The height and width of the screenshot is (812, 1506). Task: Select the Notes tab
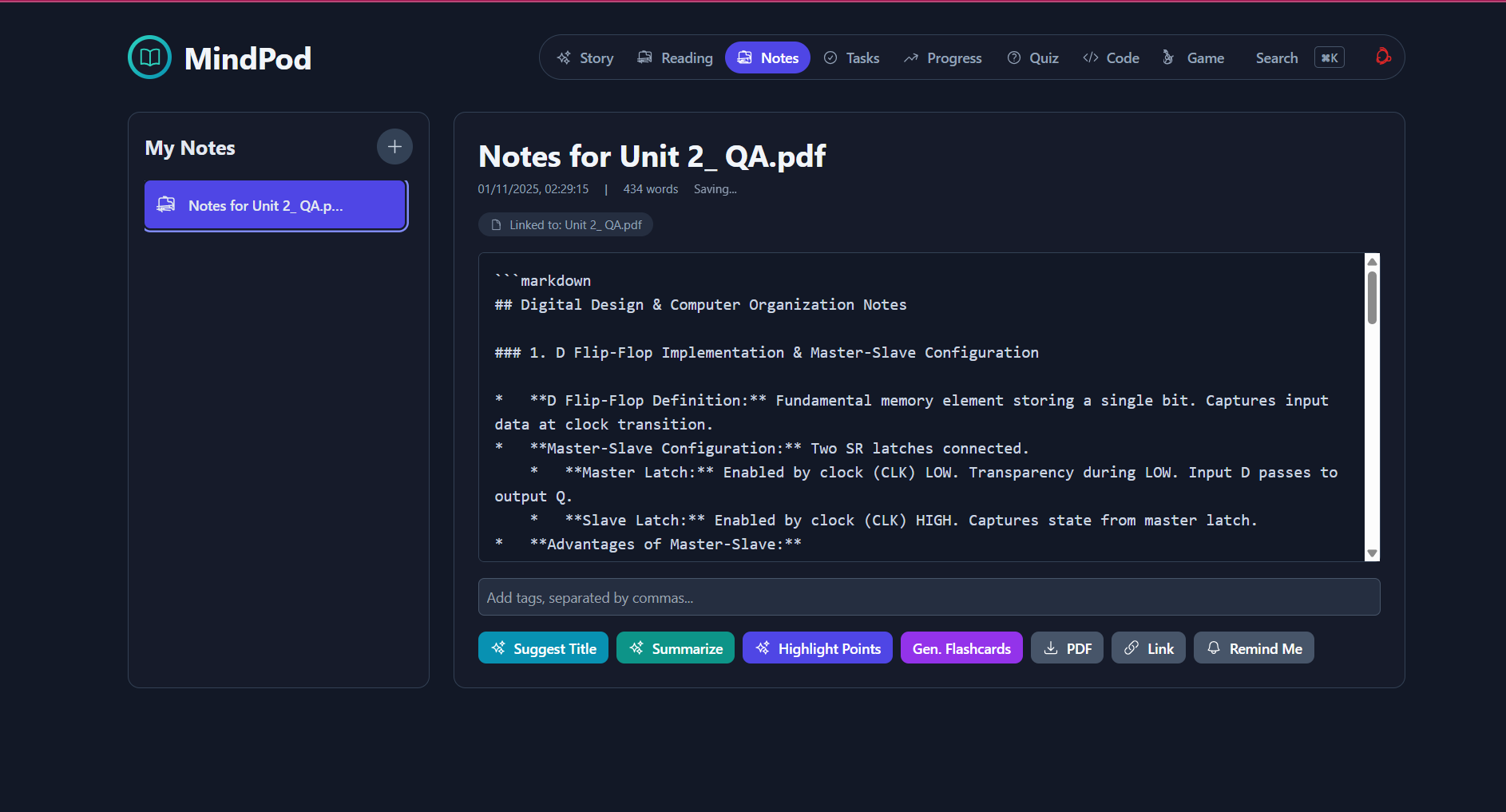point(767,57)
